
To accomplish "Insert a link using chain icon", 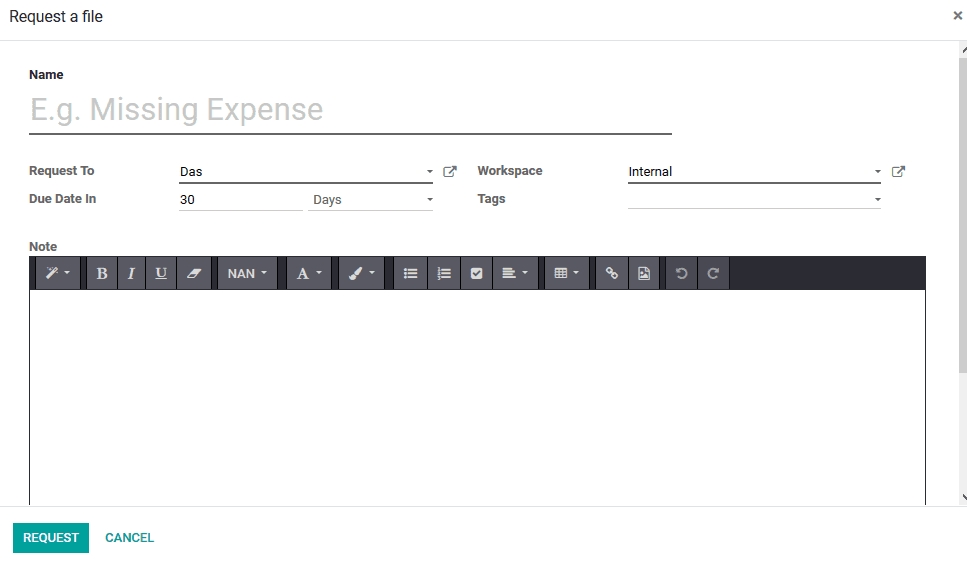I will click(x=612, y=273).
